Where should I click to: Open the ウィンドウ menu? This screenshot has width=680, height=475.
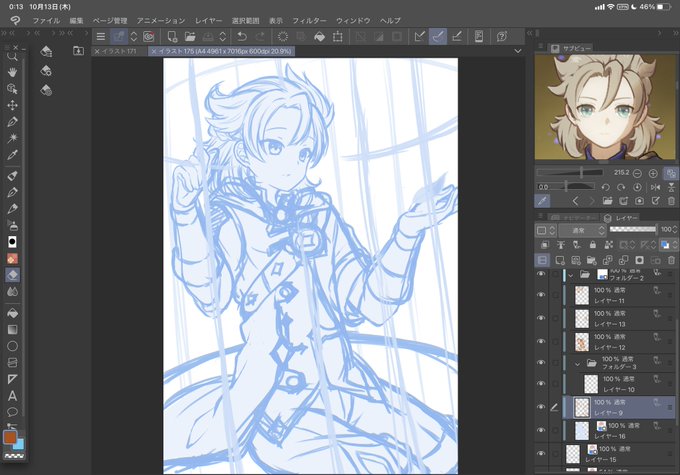(353, 20)
